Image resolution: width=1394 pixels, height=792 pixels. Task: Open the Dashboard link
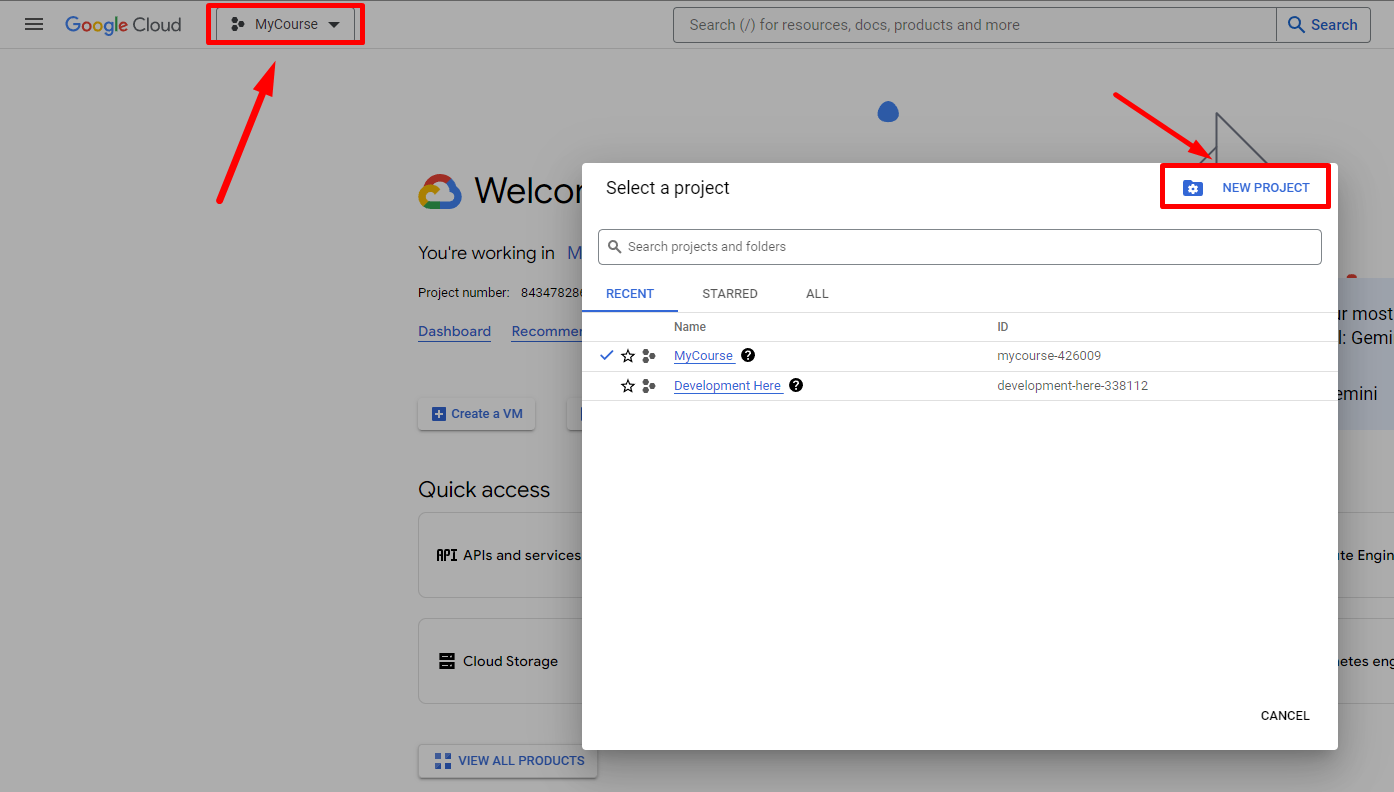pyautogui.click(x=455, y=331)
